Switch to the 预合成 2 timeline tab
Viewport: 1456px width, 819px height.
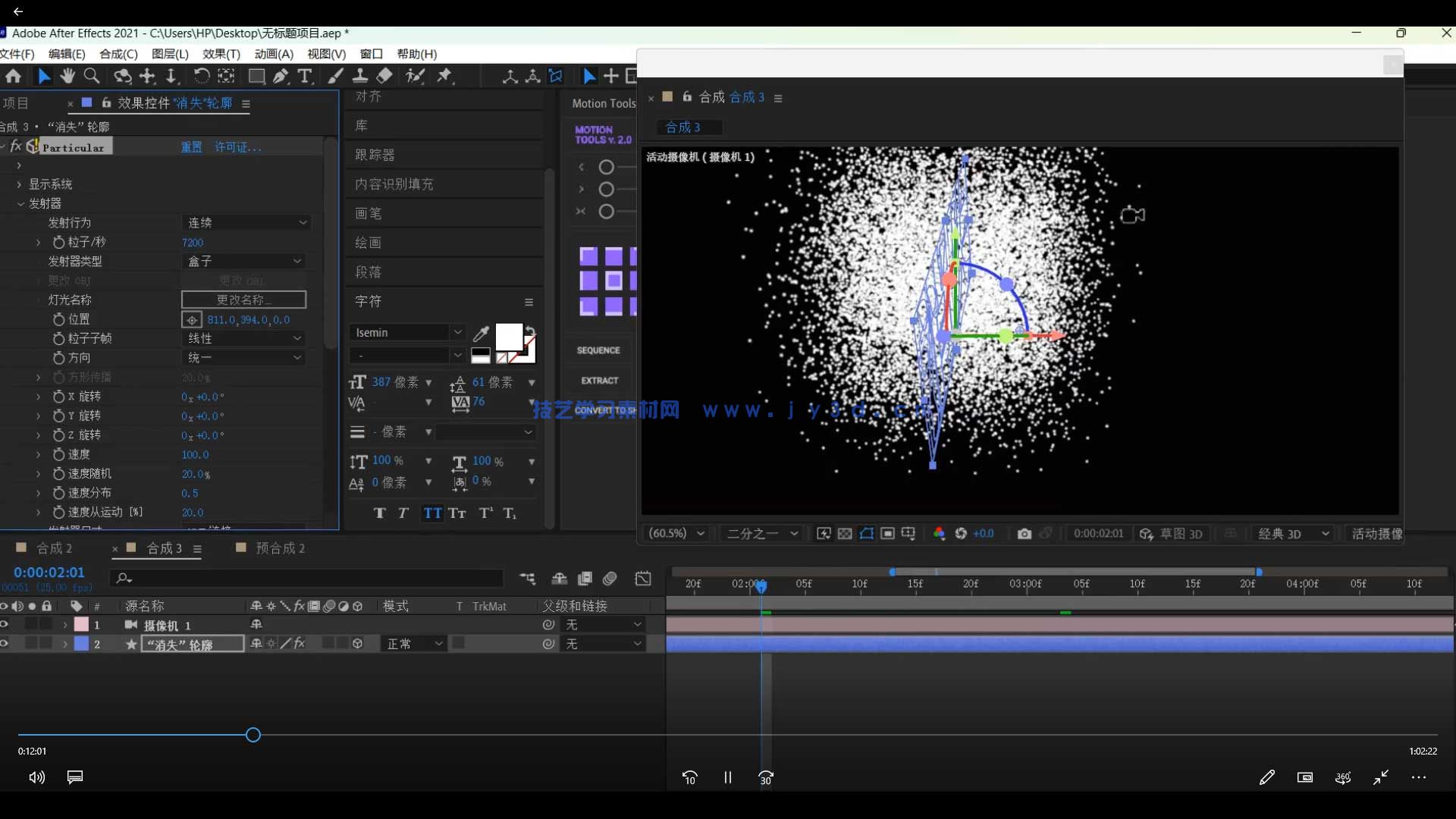point(279,548)
